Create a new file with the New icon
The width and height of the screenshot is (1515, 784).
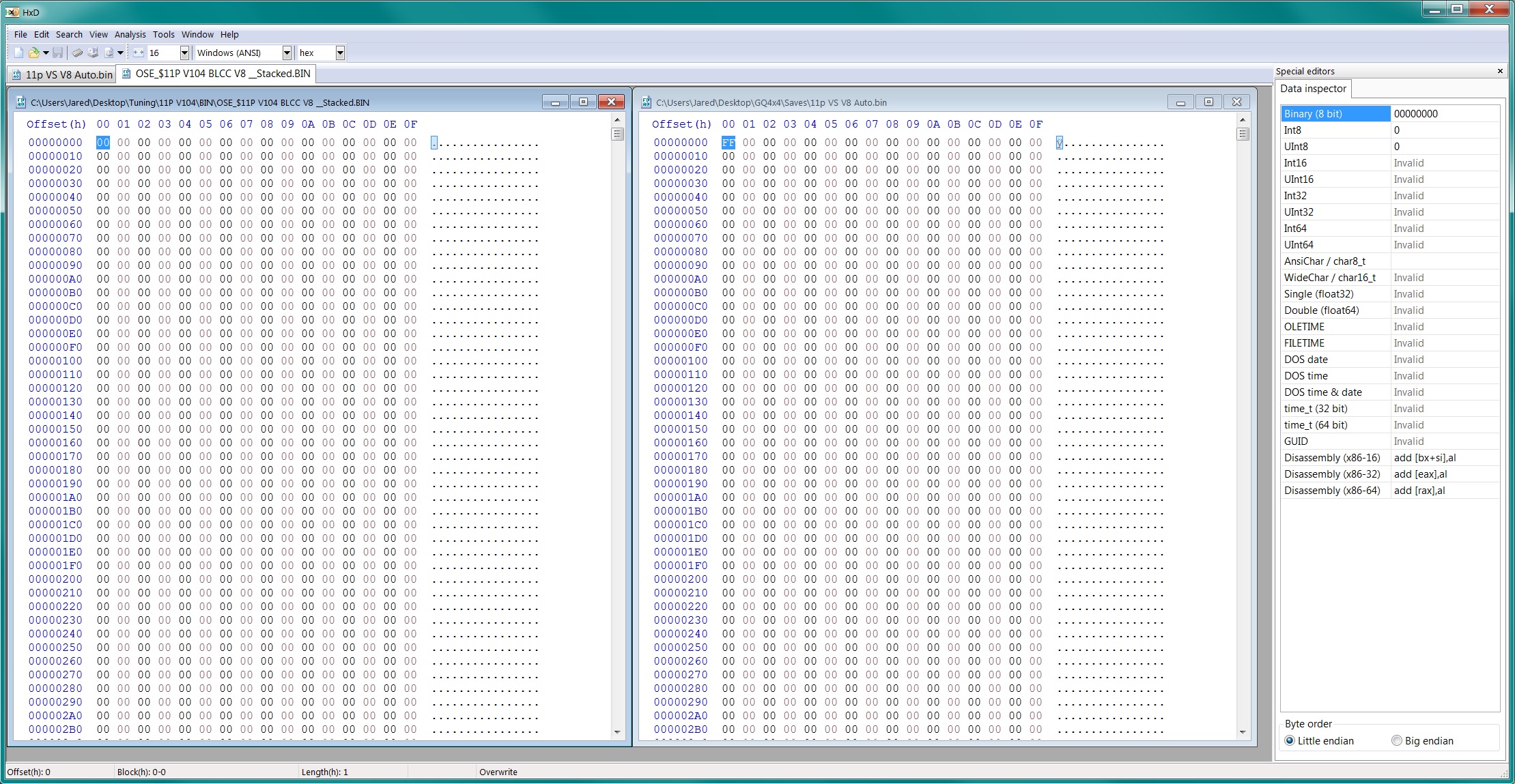[18, 53]
